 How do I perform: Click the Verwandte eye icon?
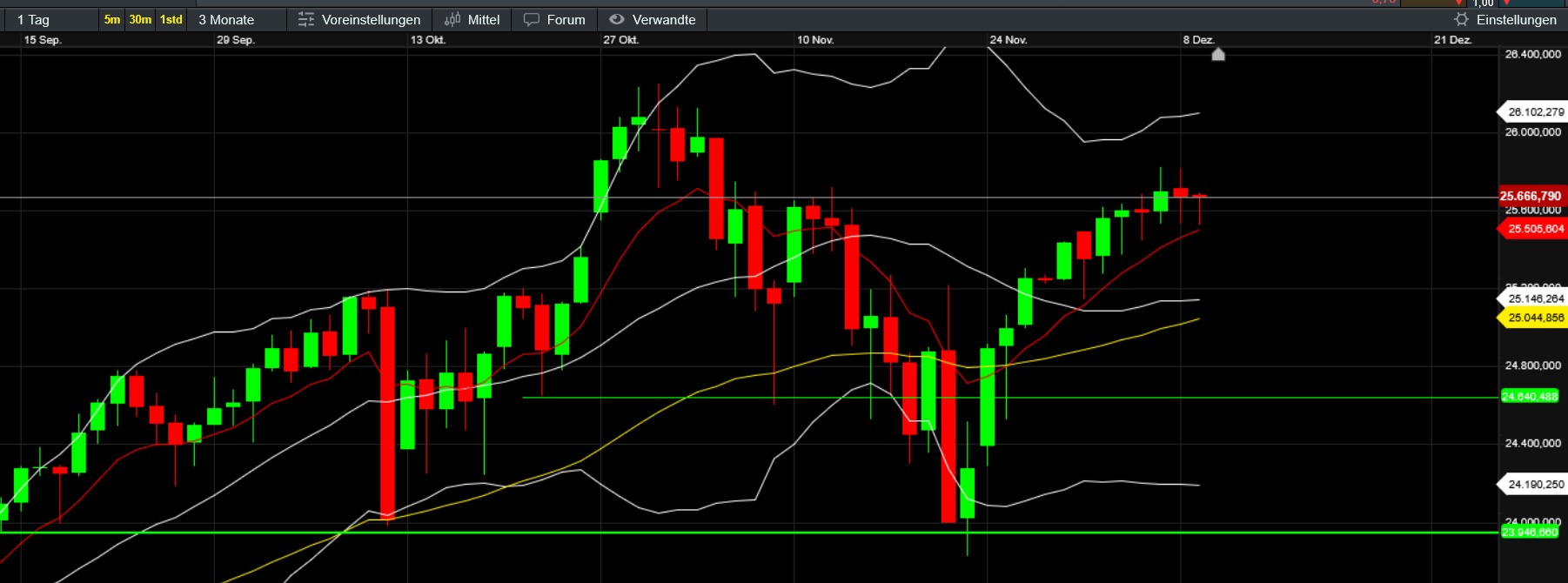pos(617,19)
